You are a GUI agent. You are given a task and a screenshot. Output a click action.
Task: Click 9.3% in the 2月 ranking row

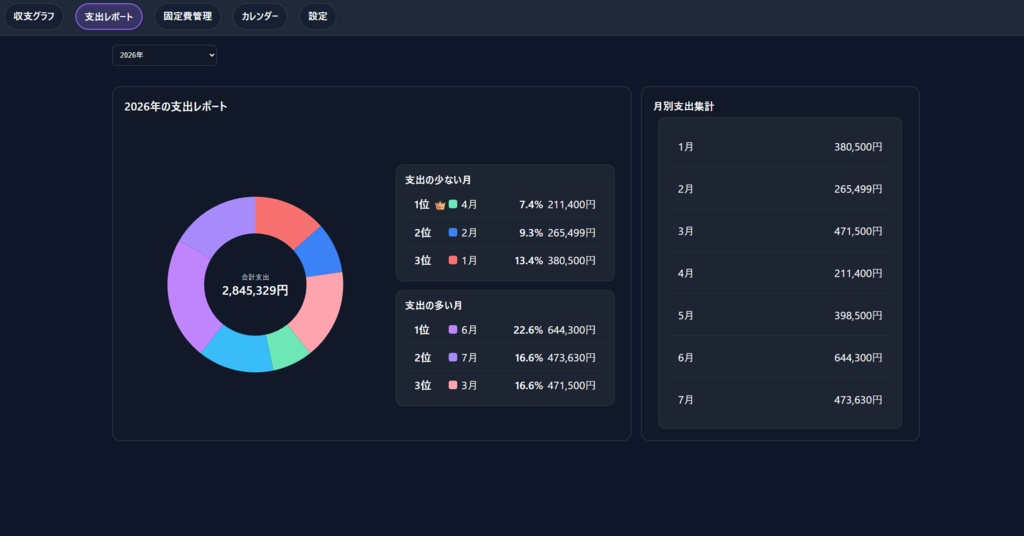(531, 232)
